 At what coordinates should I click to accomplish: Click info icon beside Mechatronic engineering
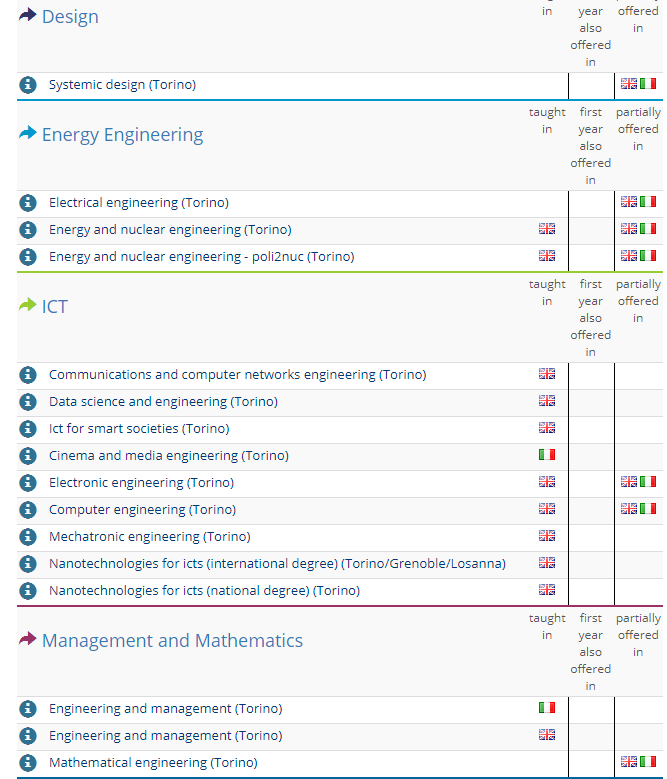(x=28, y=537)
